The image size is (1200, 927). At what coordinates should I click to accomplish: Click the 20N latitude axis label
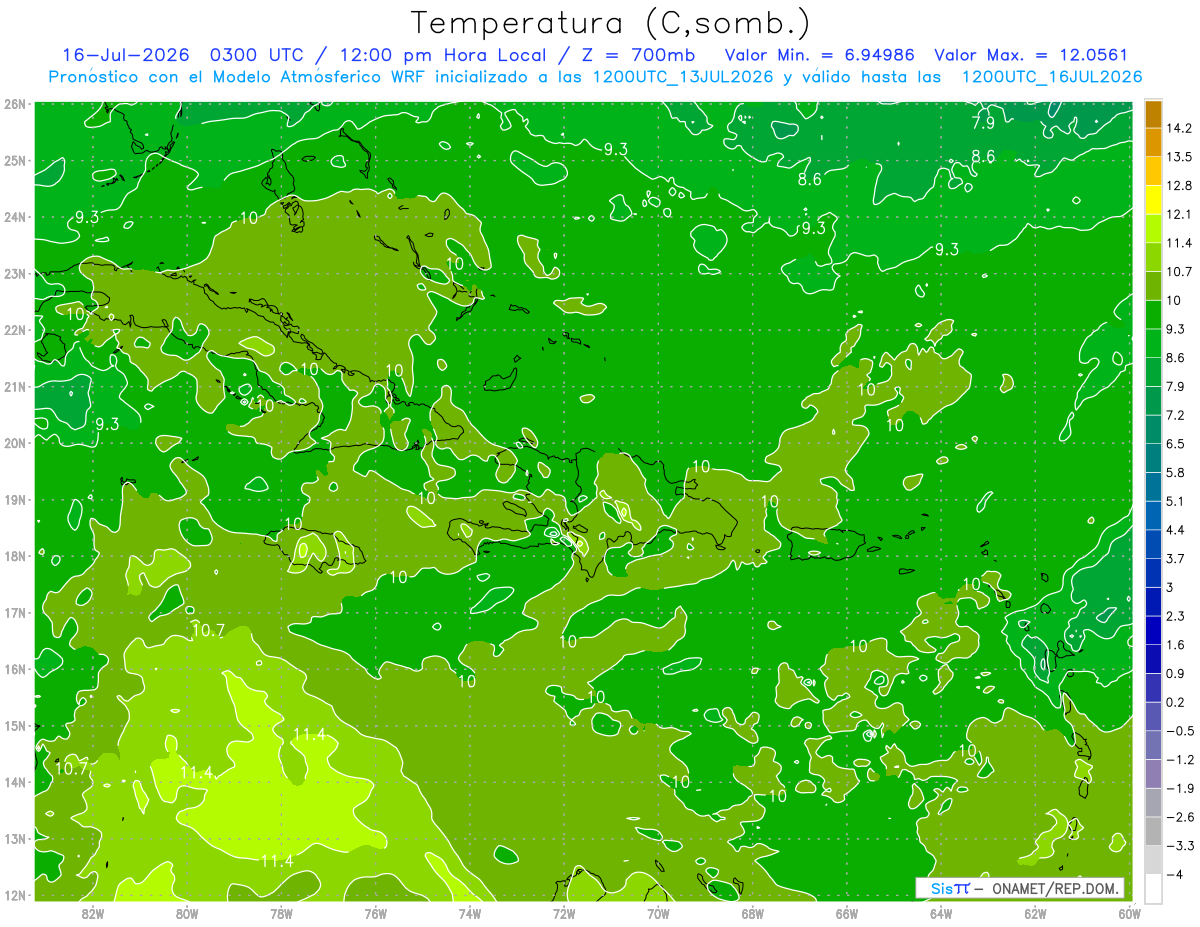click(15, 443)
